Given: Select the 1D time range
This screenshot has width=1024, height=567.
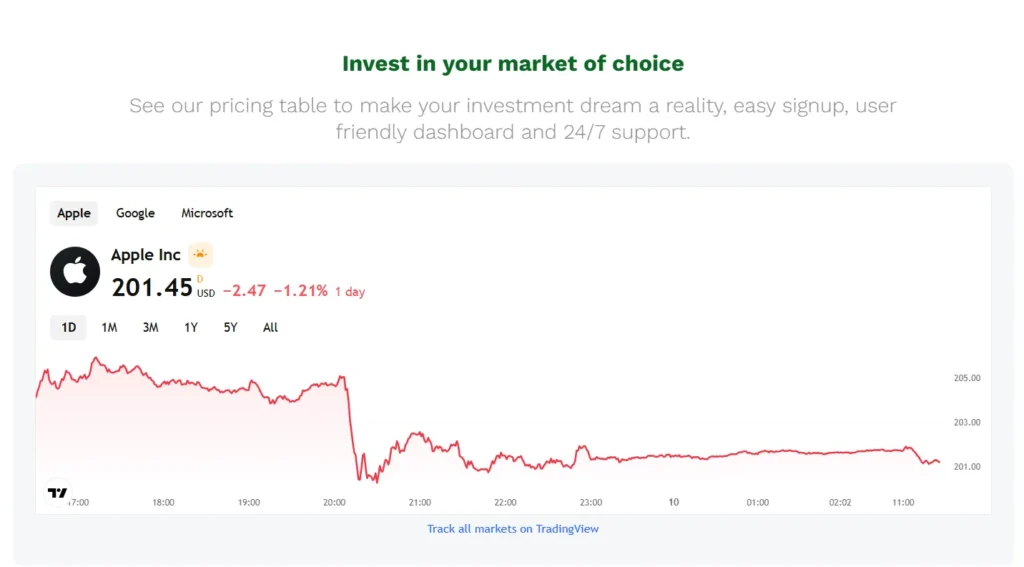Looking at the screenshot, I should pyautogui.click(x=68, y=327).
